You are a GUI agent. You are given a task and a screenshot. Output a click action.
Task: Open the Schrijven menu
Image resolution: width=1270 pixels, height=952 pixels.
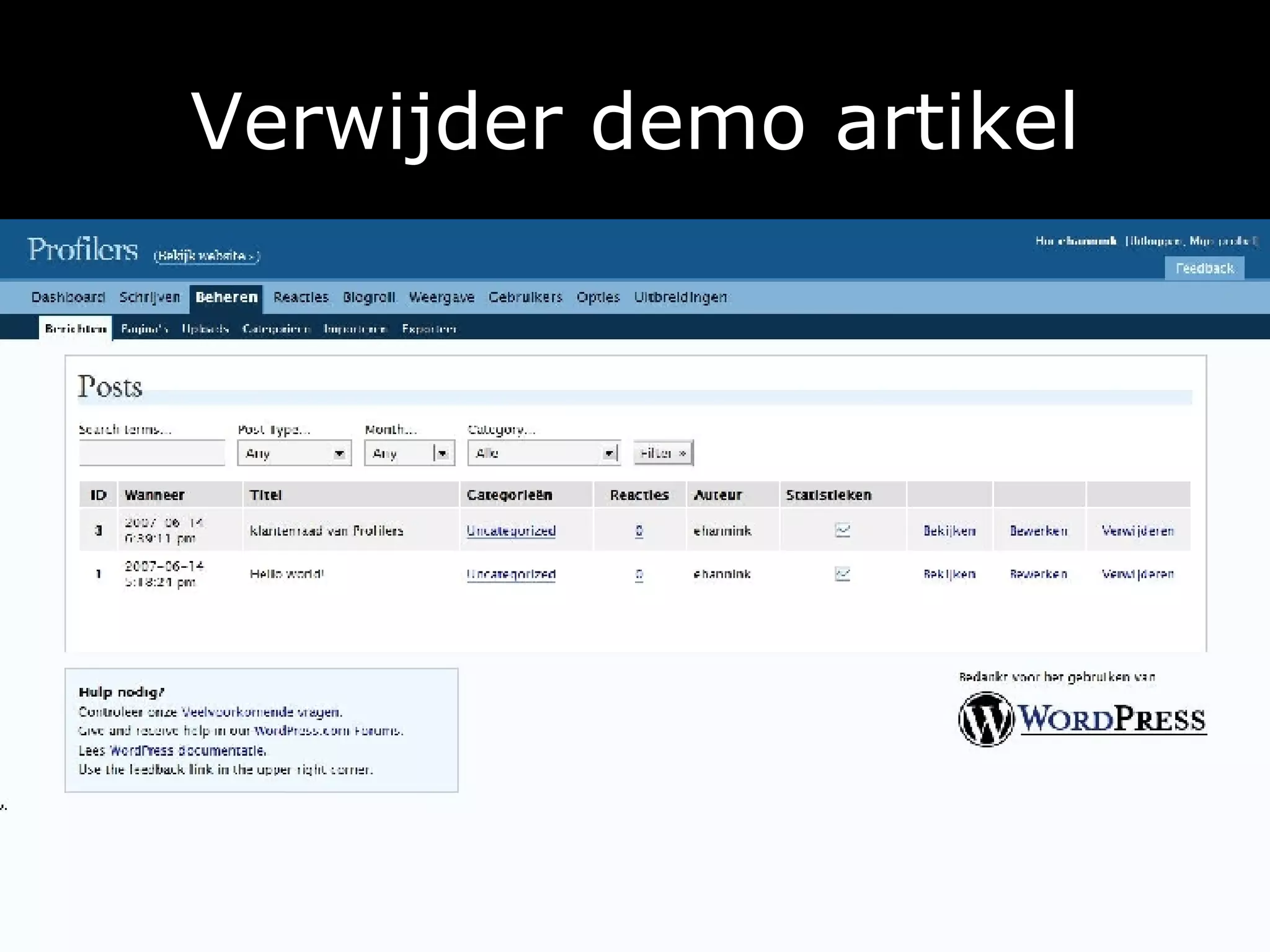[149, 297]
